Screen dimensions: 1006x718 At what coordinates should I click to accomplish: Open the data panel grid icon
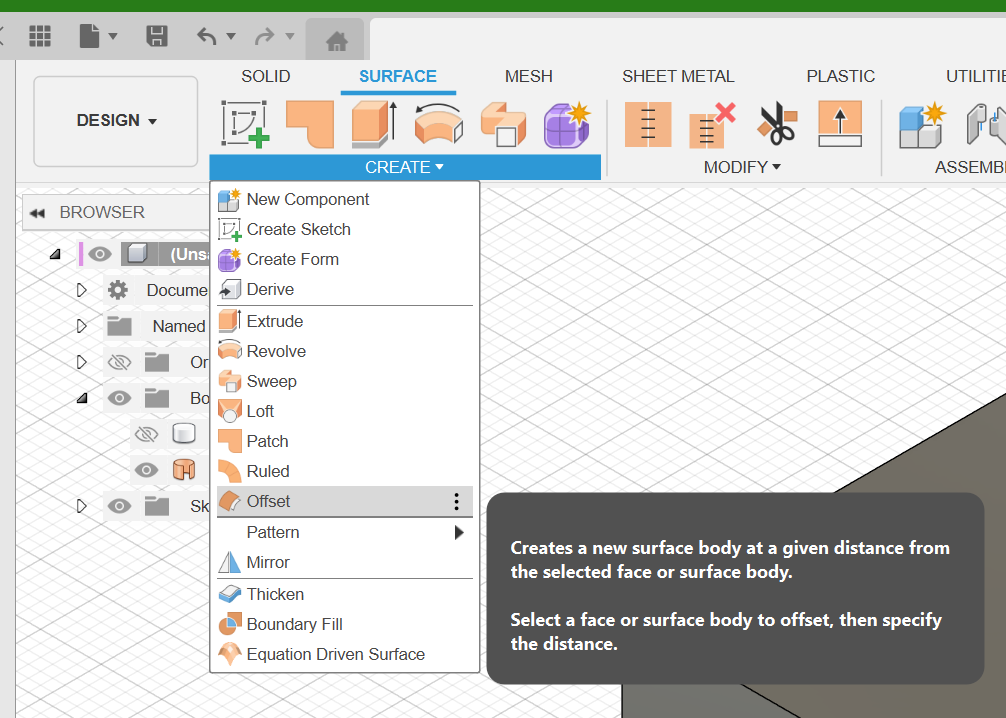point(40,36)
